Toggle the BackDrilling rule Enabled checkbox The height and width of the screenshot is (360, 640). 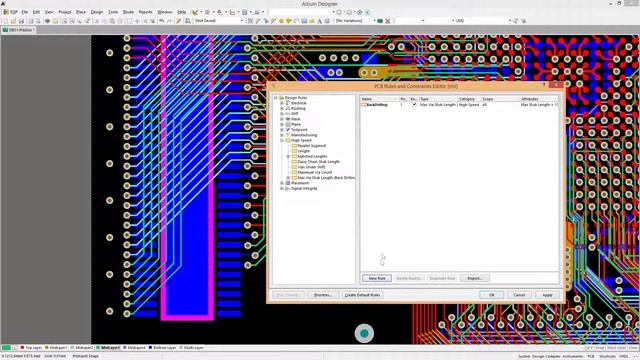[414, 105]
